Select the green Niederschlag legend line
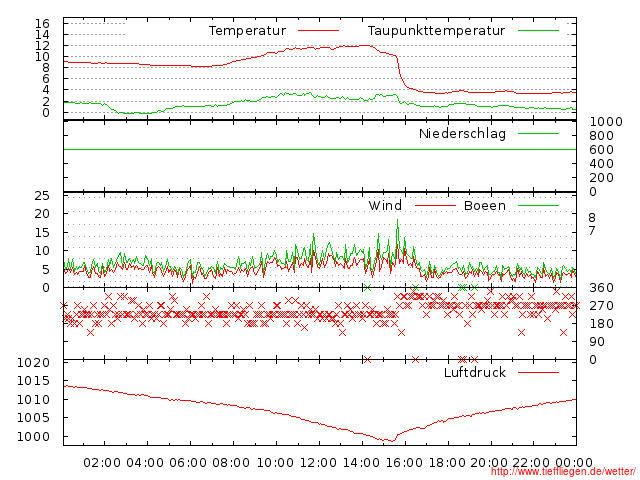The height and width of the screenshot is (480, 640). click(x=538, y=133)
